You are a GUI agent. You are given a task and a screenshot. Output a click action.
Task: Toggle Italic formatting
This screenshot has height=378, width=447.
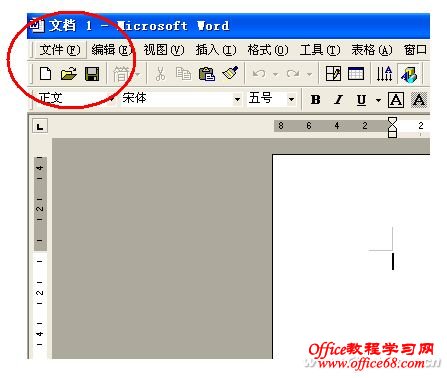click(339, 100)
